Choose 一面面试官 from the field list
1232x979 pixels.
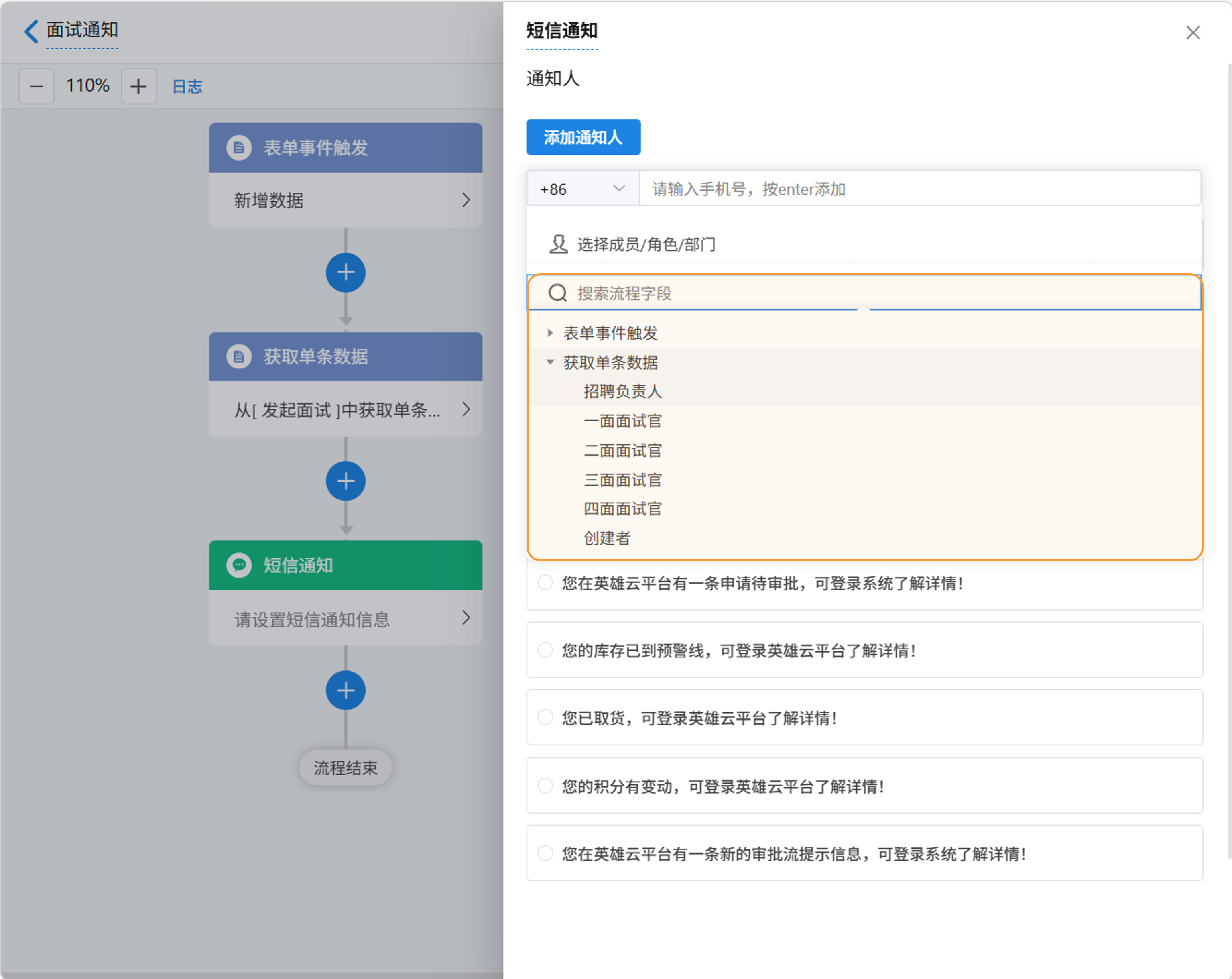click(622, 421)
